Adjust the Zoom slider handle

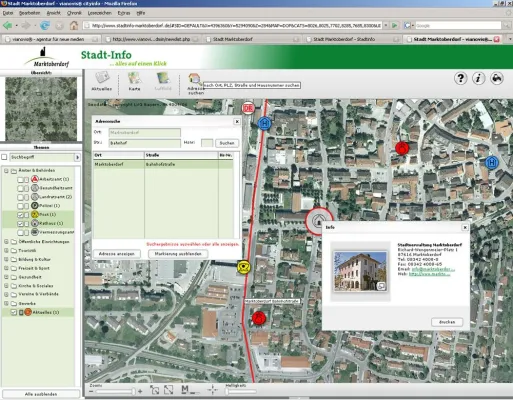(133, 391)
